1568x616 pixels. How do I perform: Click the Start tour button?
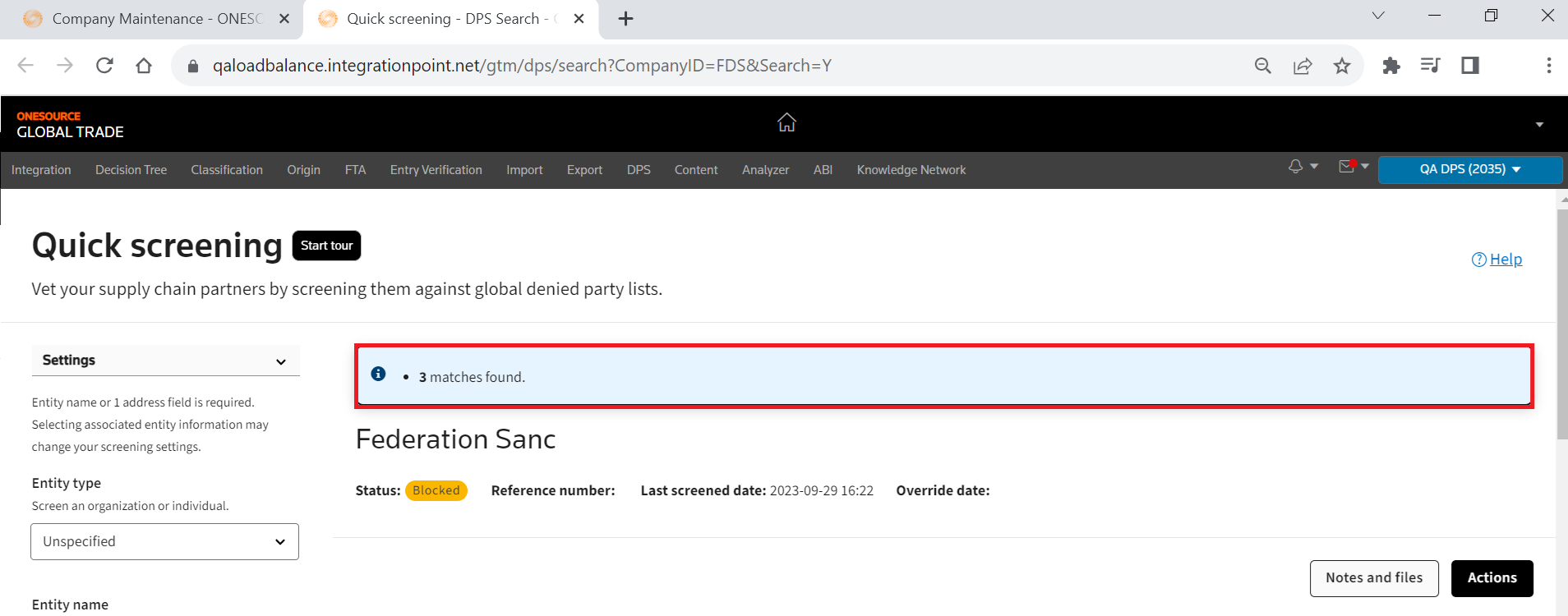(326, 246)
